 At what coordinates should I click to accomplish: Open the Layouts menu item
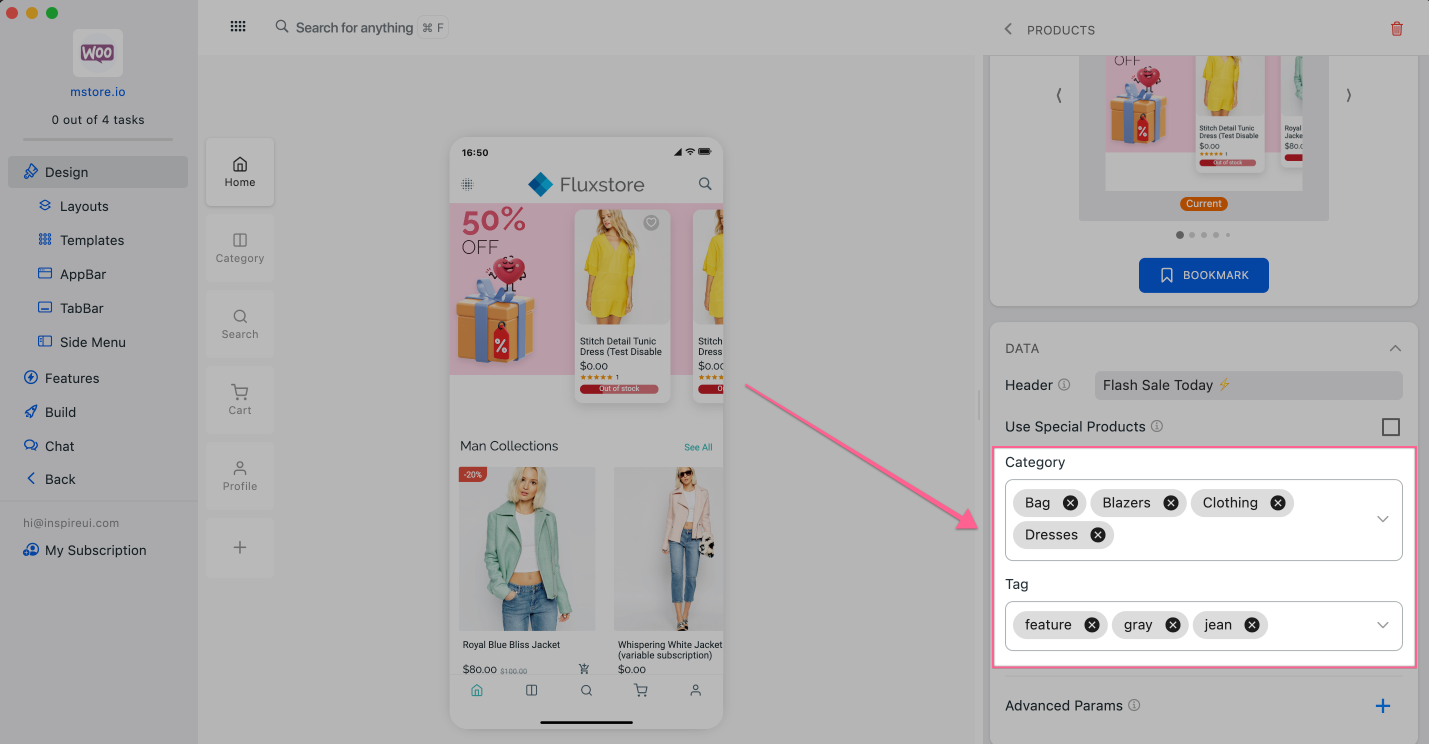pyautogui.click(x=84, y=206)
